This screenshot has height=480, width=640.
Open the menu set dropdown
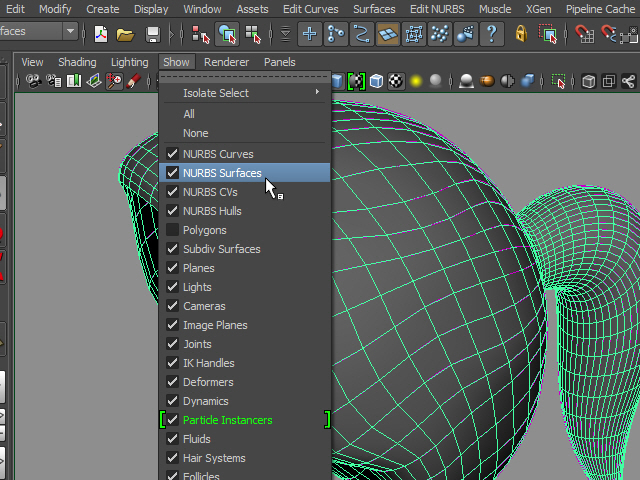pos(69,32)
